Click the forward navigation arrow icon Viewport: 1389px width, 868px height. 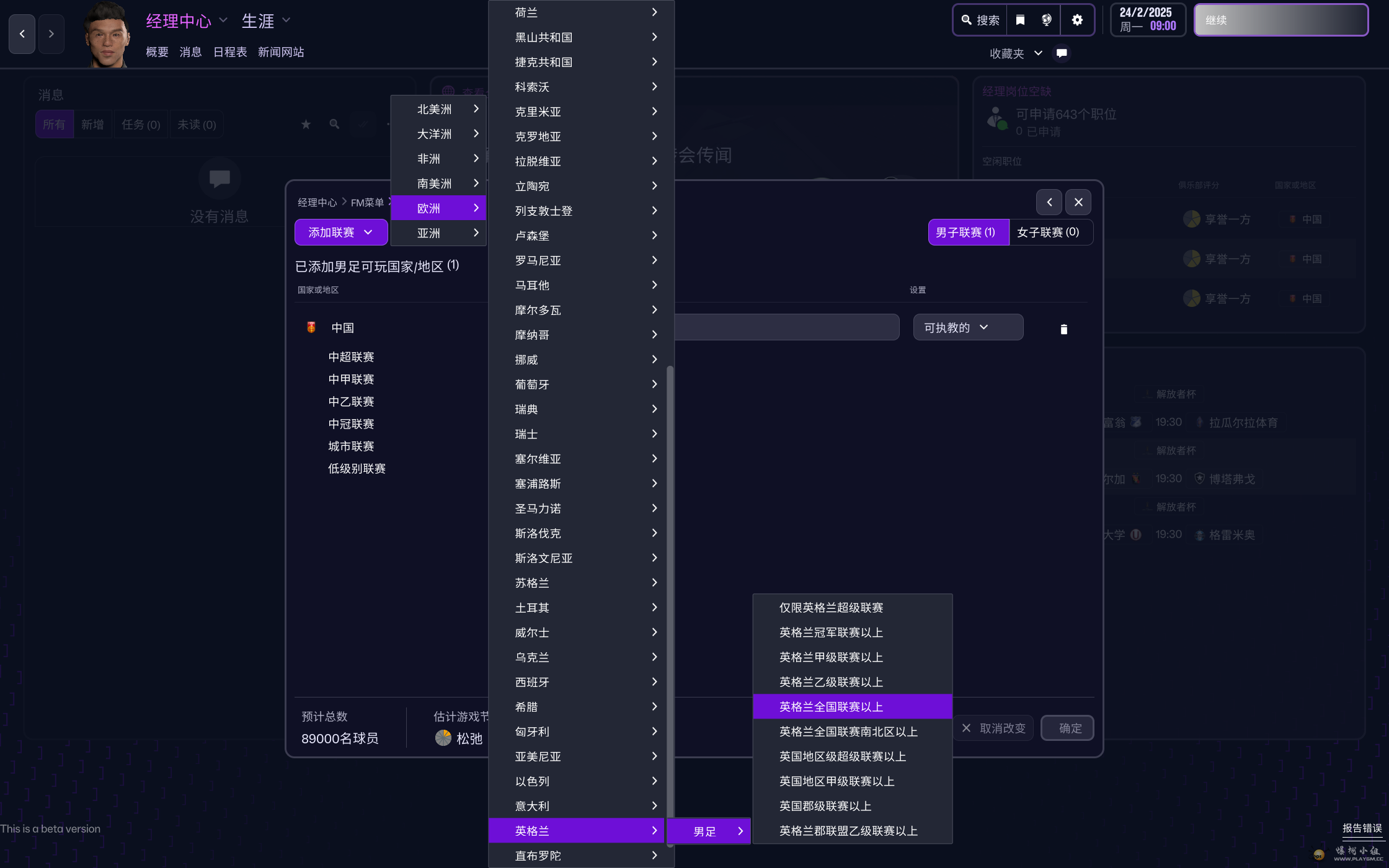[51, 34]
